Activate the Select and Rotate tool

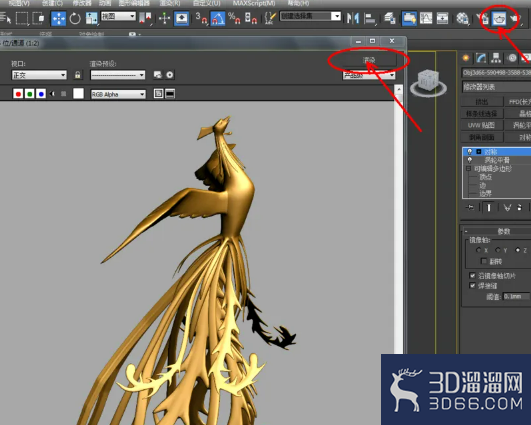click(x=75, y=18)
